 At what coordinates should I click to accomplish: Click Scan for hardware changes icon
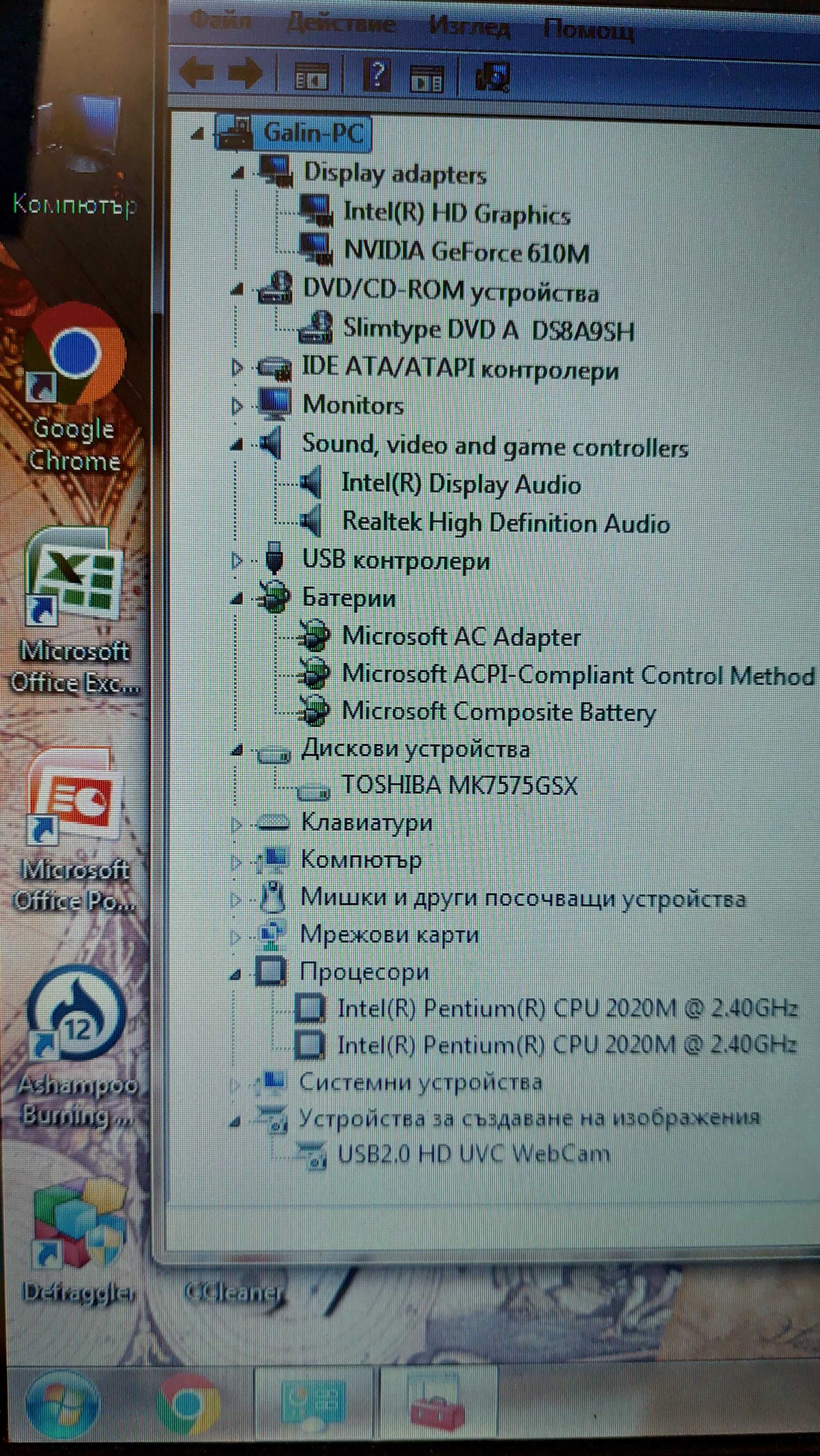tap(493, 76)
